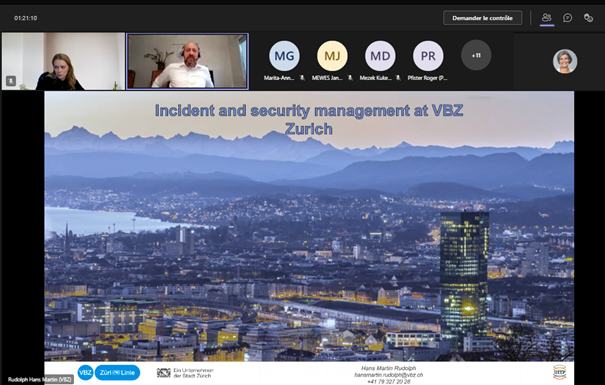Select the MJ participant avatar
The width and height of the screenshot is (605, 385).
[x=332, y=56]
